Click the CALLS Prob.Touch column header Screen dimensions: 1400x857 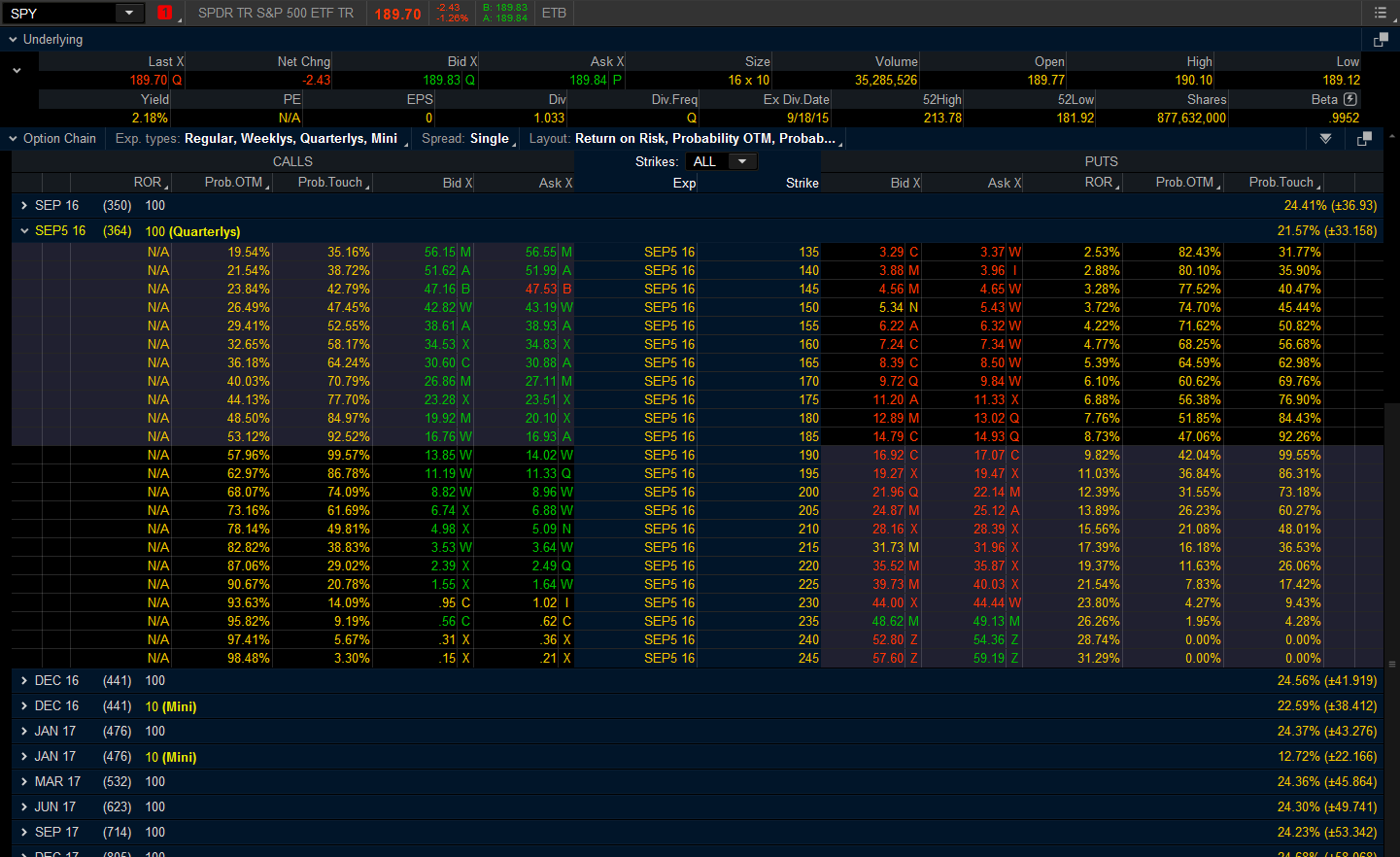point(332,183)
